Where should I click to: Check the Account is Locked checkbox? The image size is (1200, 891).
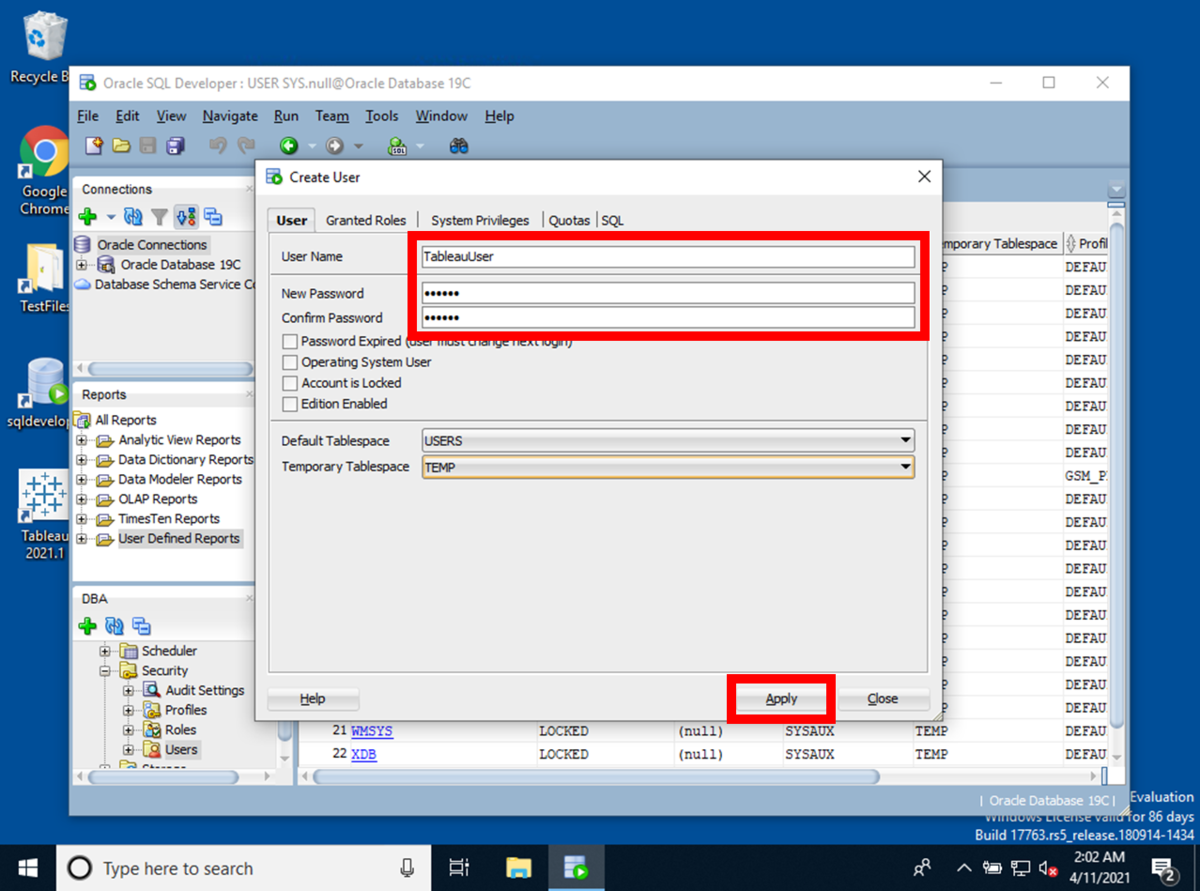click(x=290, y=383)
